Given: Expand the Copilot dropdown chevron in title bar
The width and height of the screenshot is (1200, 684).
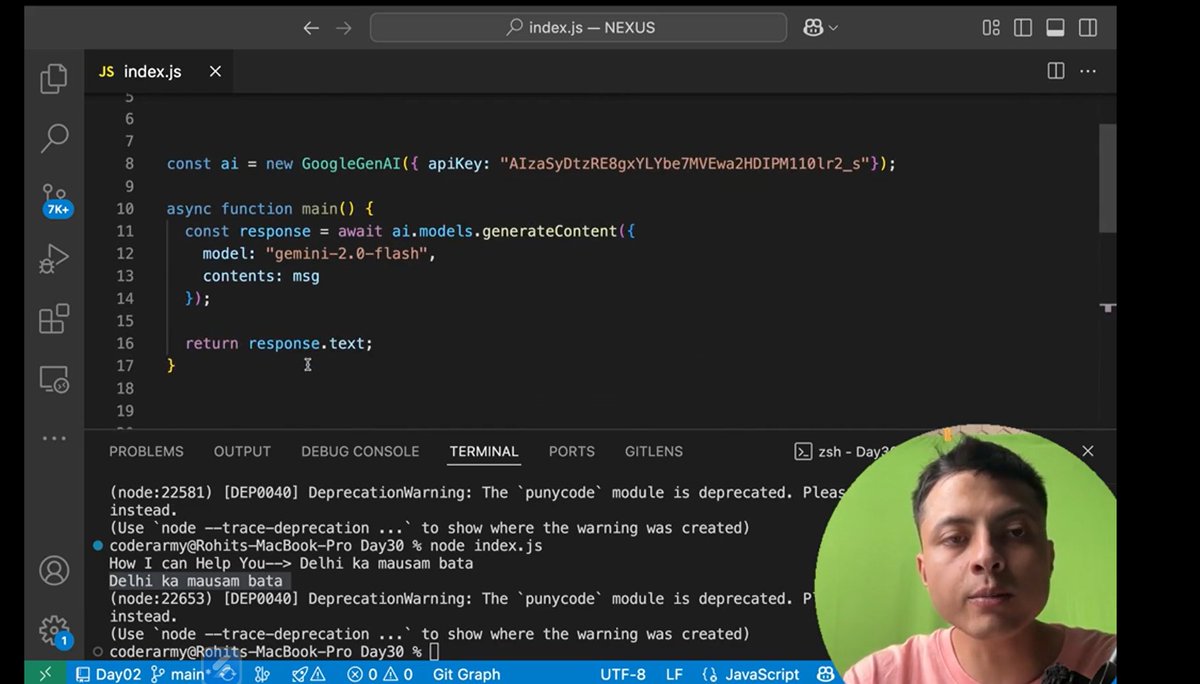Looking at the screenshot, I should point(833,28).
